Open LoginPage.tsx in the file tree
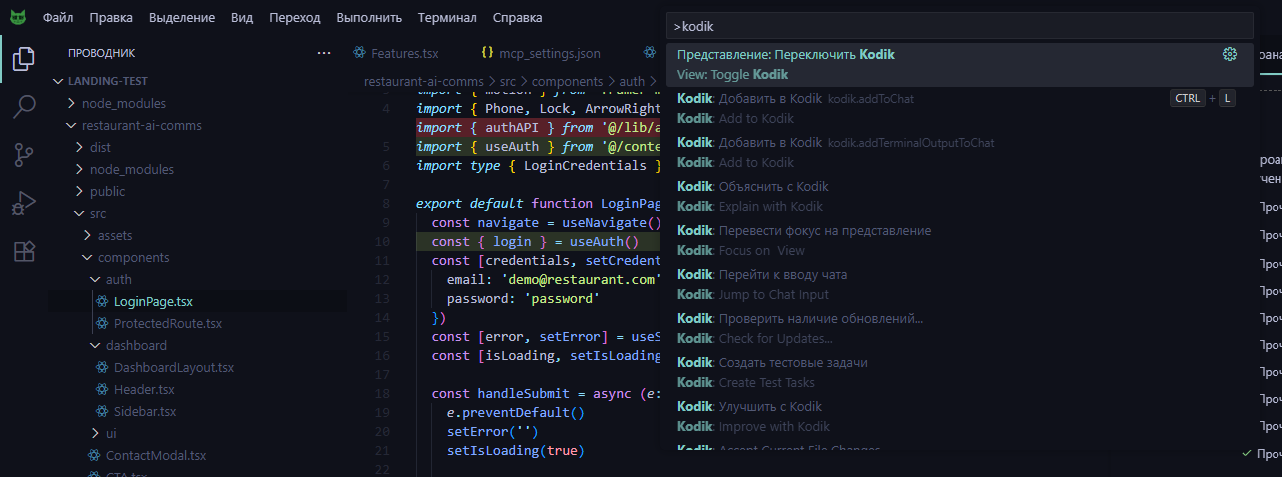 (x=153, y=301)
